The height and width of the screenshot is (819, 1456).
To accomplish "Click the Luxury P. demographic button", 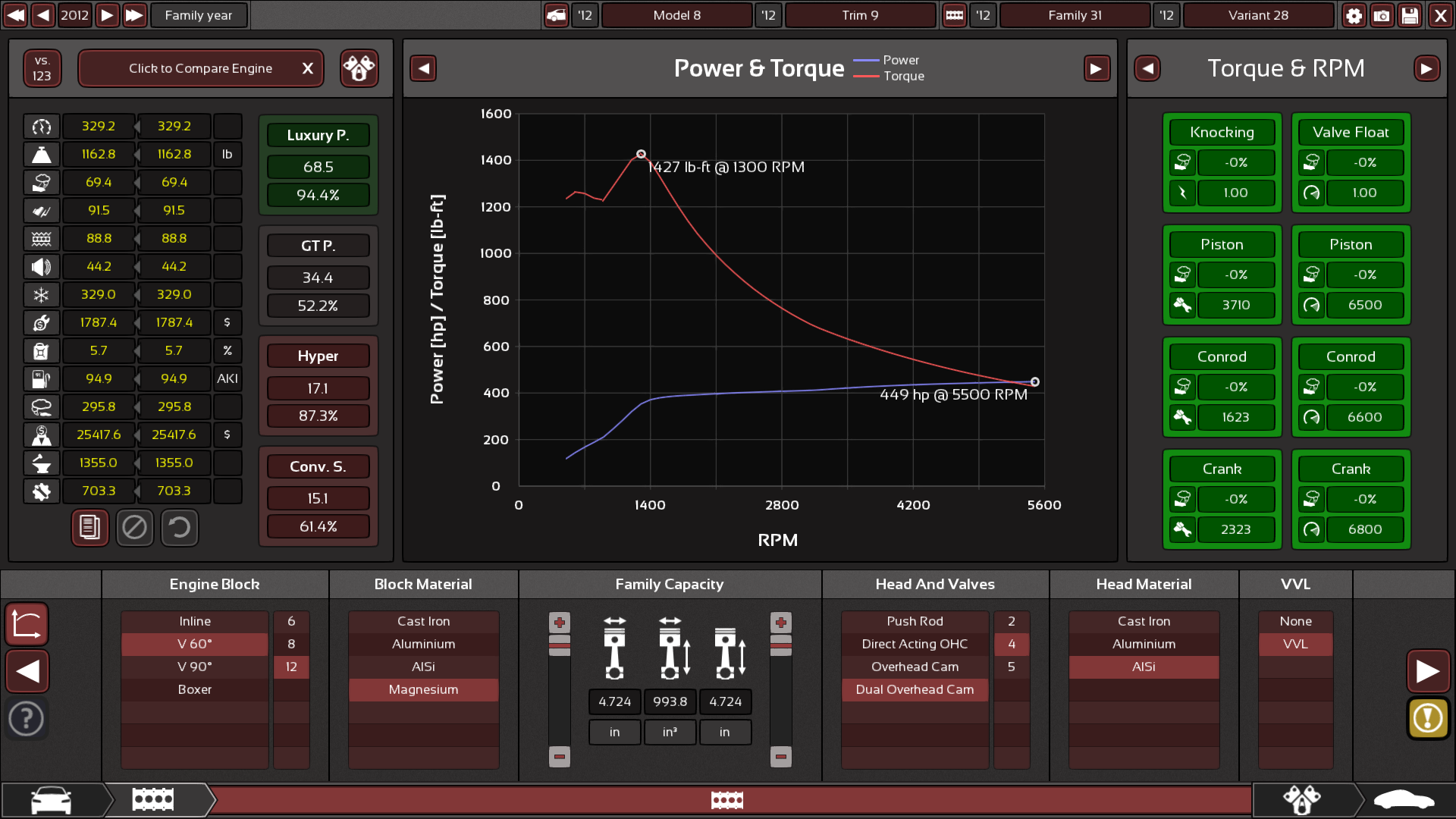I will coord(318,136).
